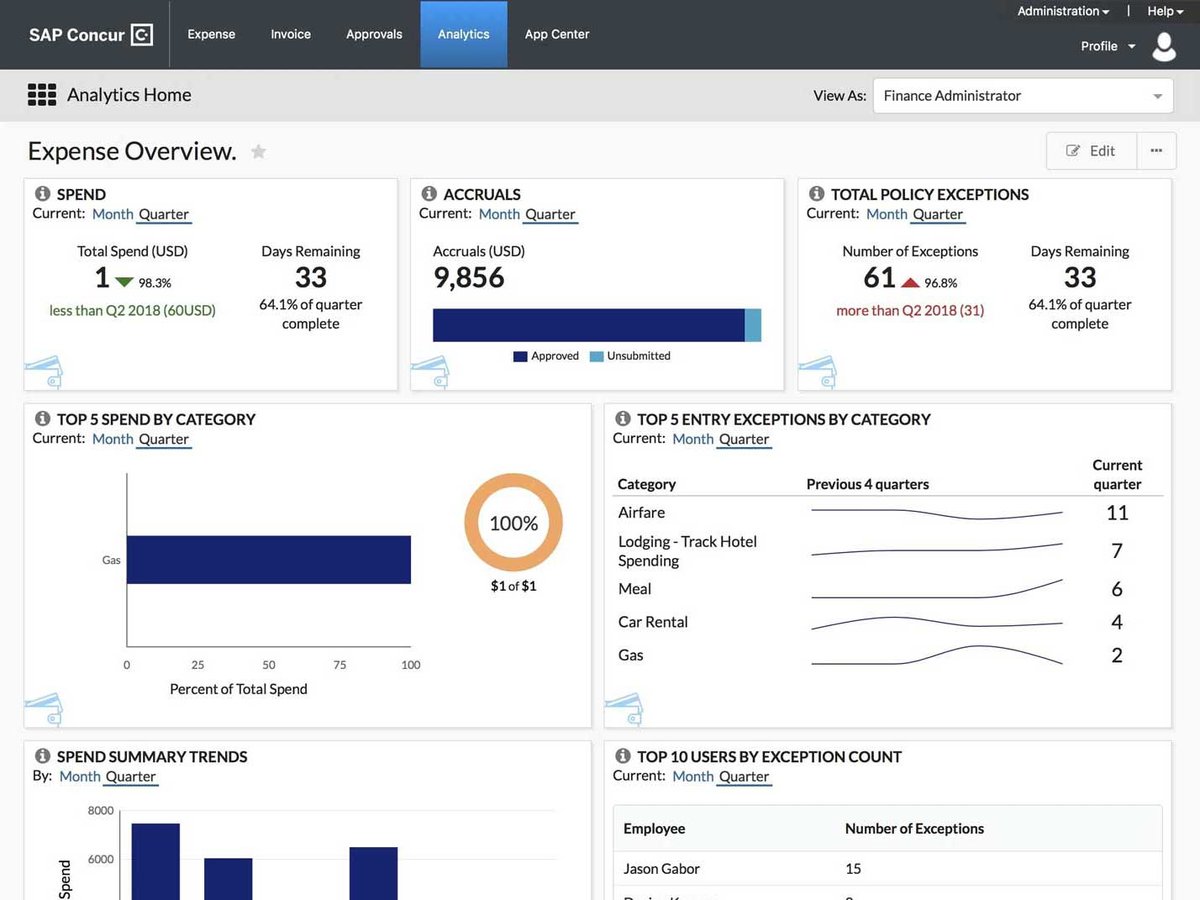The width and height of the screenshot is (1200, 900).
Task: Switch the Spend card to Month view
Action: tap(112, 214)
